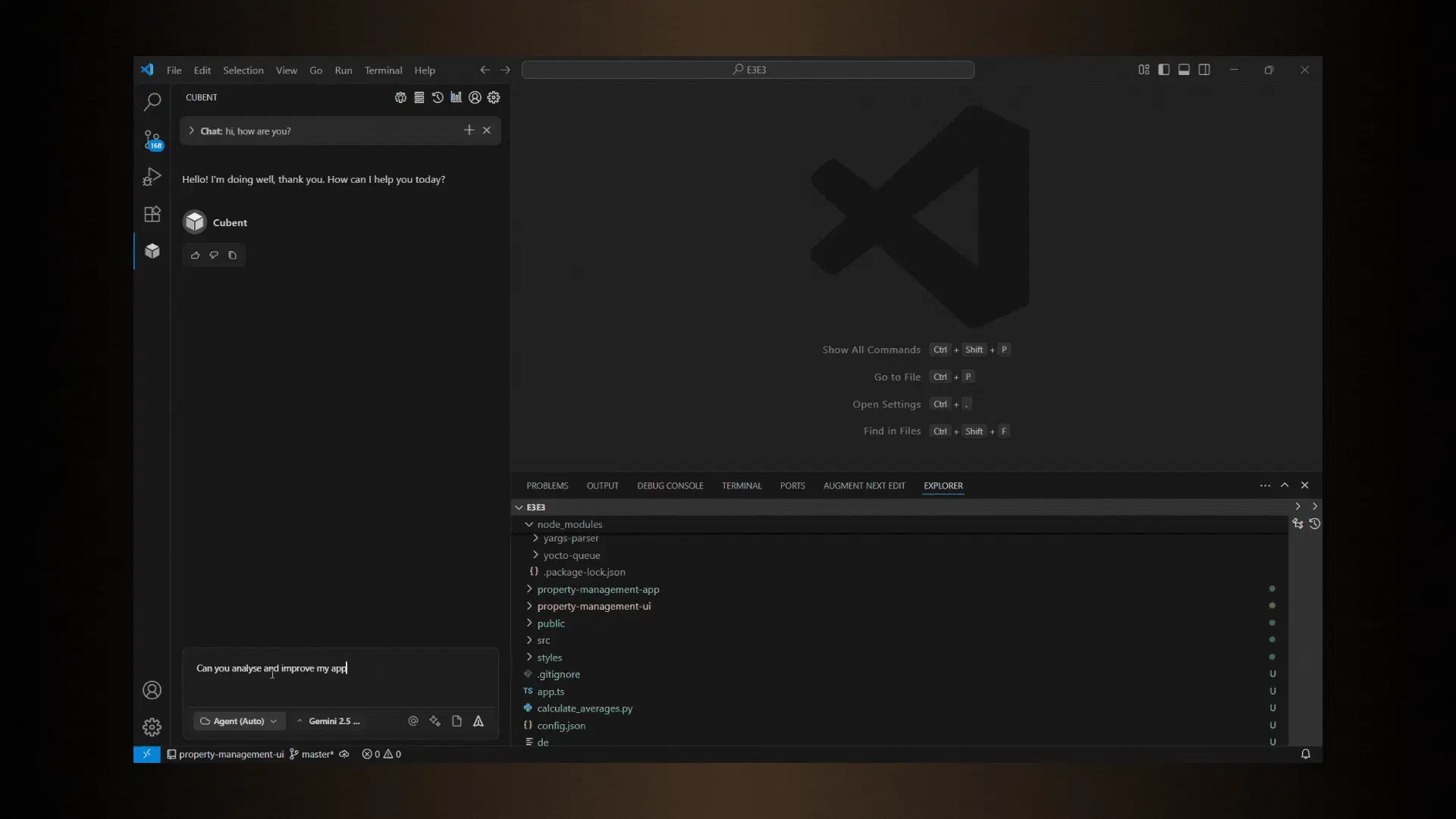Click the @ mention icon in the chat input
The width and height of the screenshot is (1456, 819).
tap(413, 721)
